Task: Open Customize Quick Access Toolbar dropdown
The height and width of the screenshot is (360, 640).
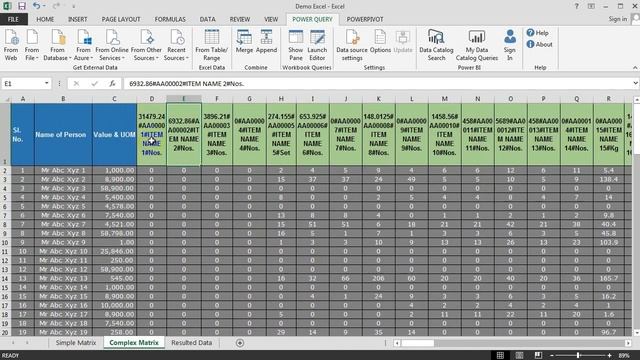Action: [73, 7]
